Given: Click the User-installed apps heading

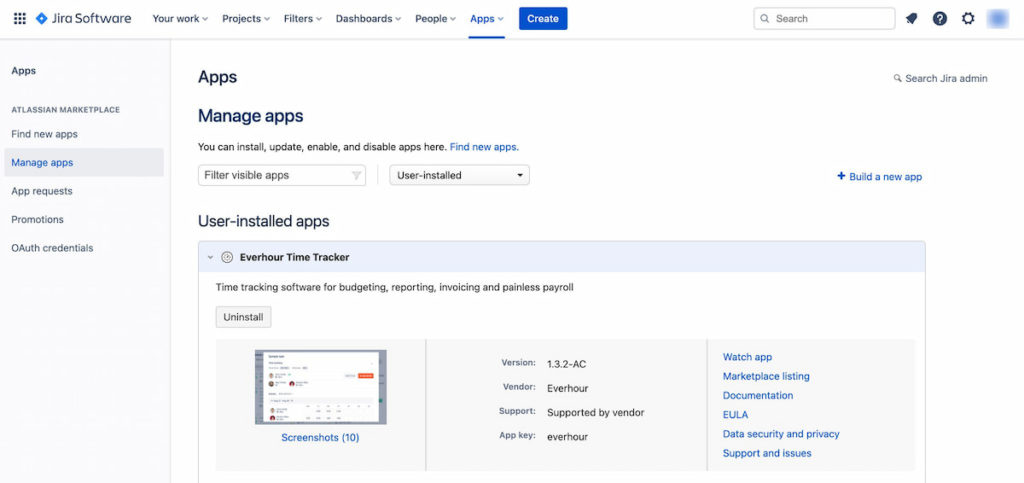Looking at the screenshot, I should click(x=263, y=221).
